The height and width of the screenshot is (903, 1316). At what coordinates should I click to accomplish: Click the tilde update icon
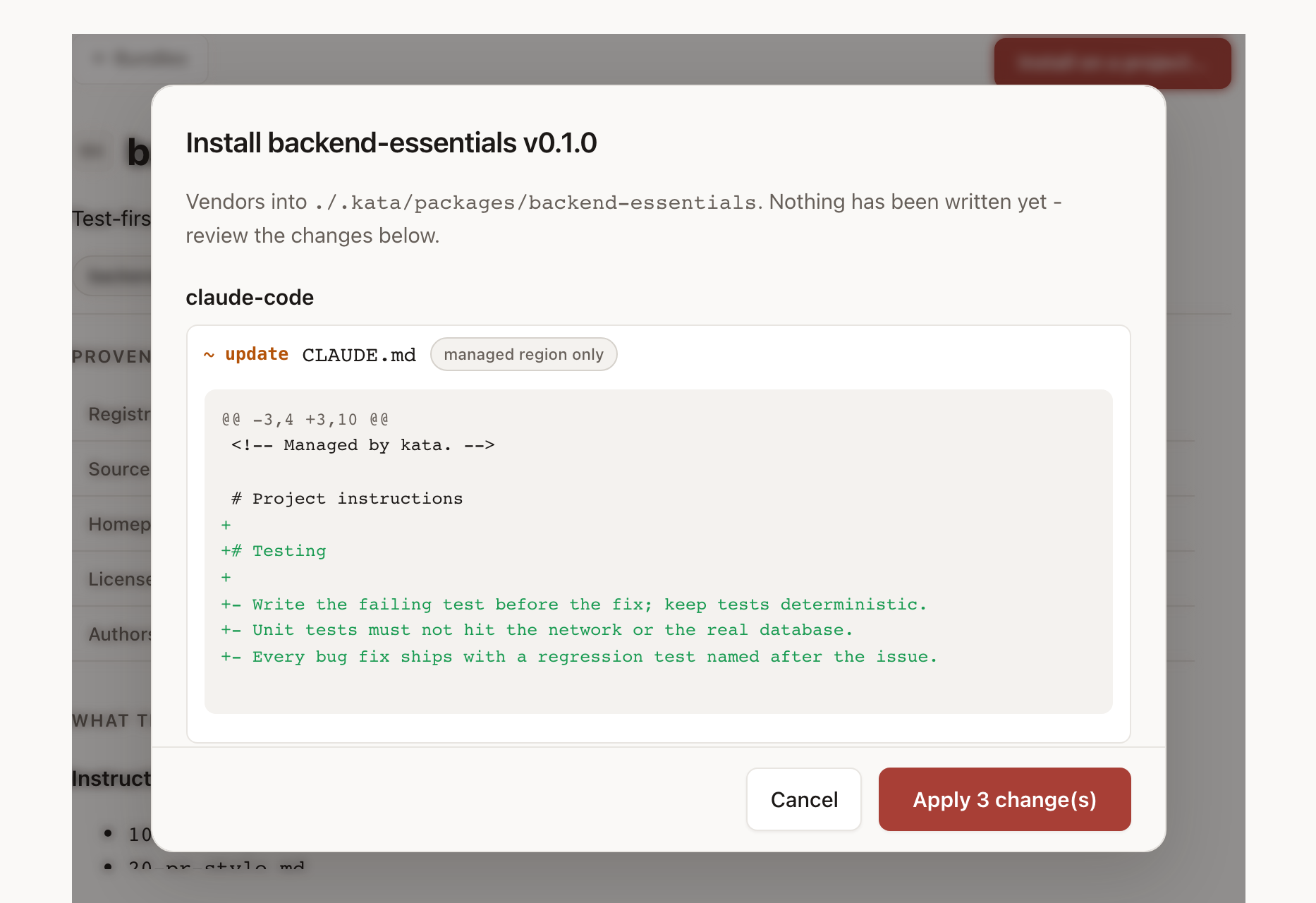pos(209,355)
